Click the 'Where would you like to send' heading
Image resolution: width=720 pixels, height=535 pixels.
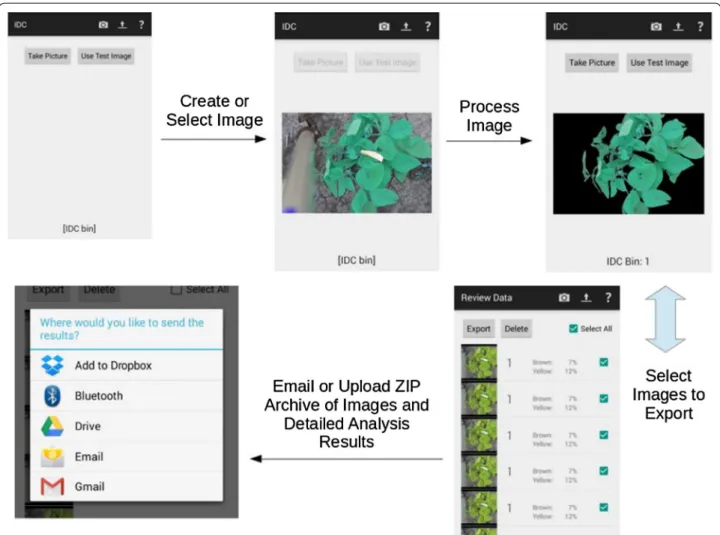click(122, 329)
